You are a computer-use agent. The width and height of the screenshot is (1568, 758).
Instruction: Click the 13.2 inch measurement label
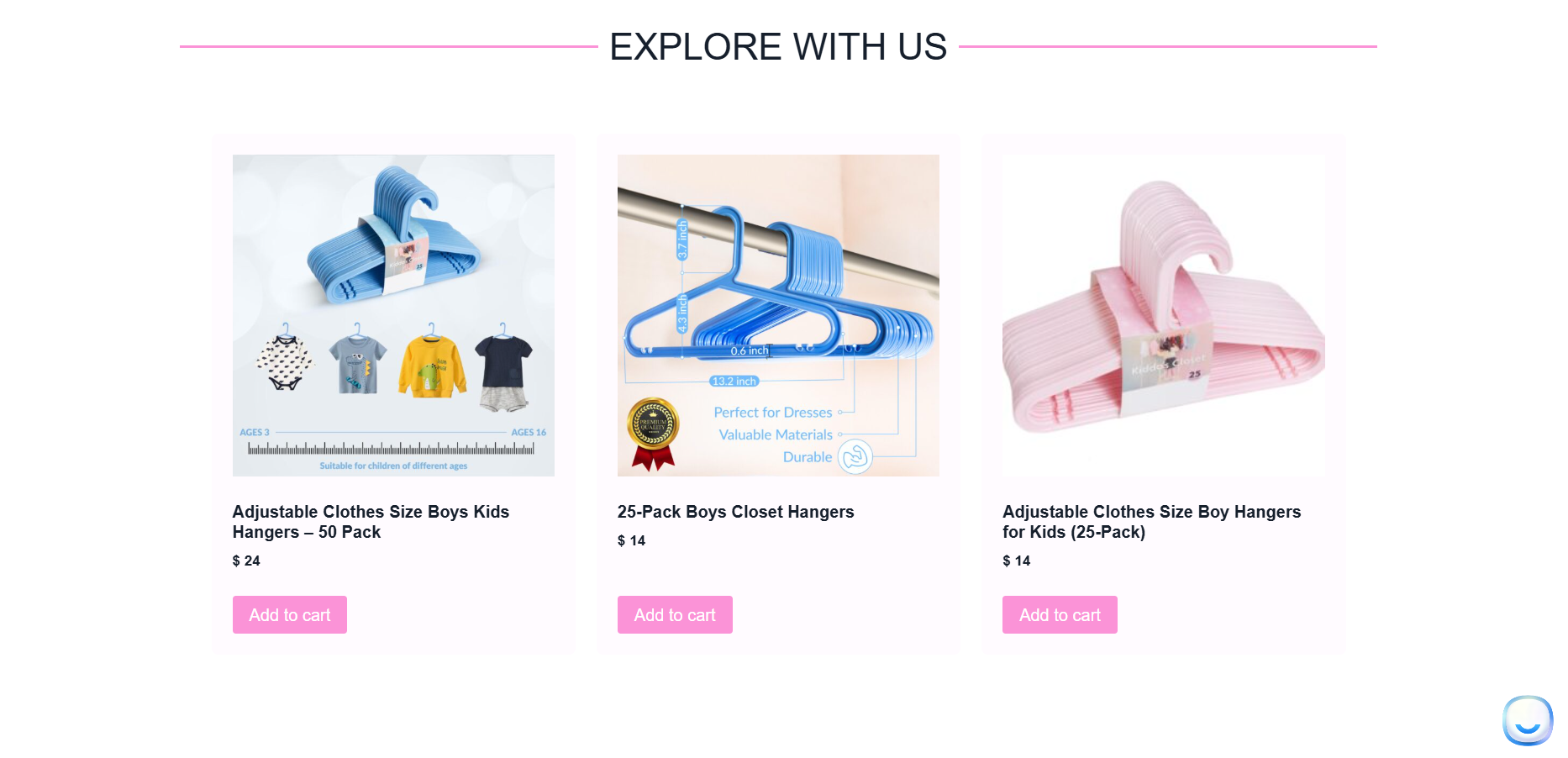pyautogui.click(x=734, y=382)
